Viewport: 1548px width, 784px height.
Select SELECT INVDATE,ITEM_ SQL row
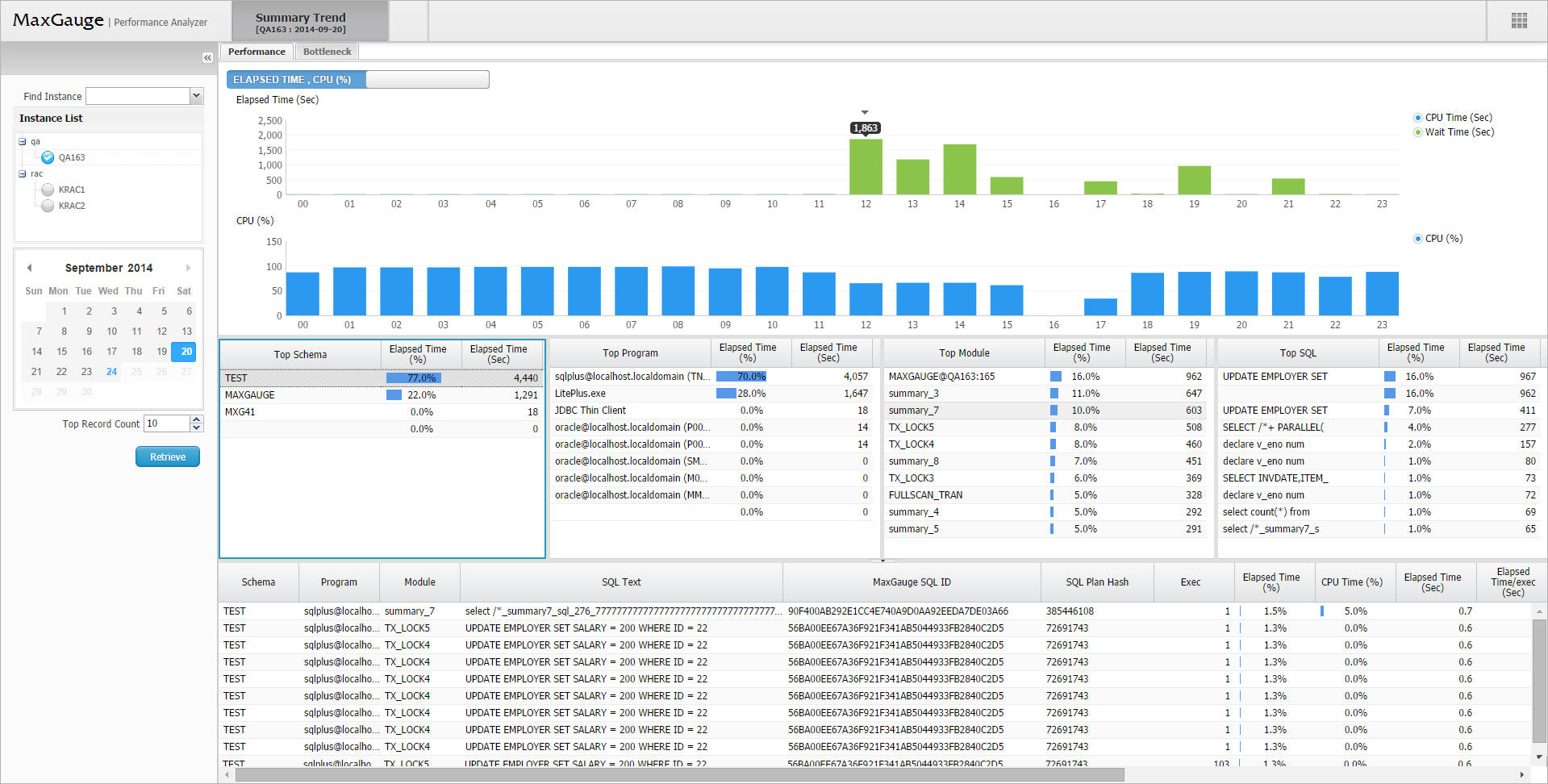pyautogui.click(x=1379, y=477)
